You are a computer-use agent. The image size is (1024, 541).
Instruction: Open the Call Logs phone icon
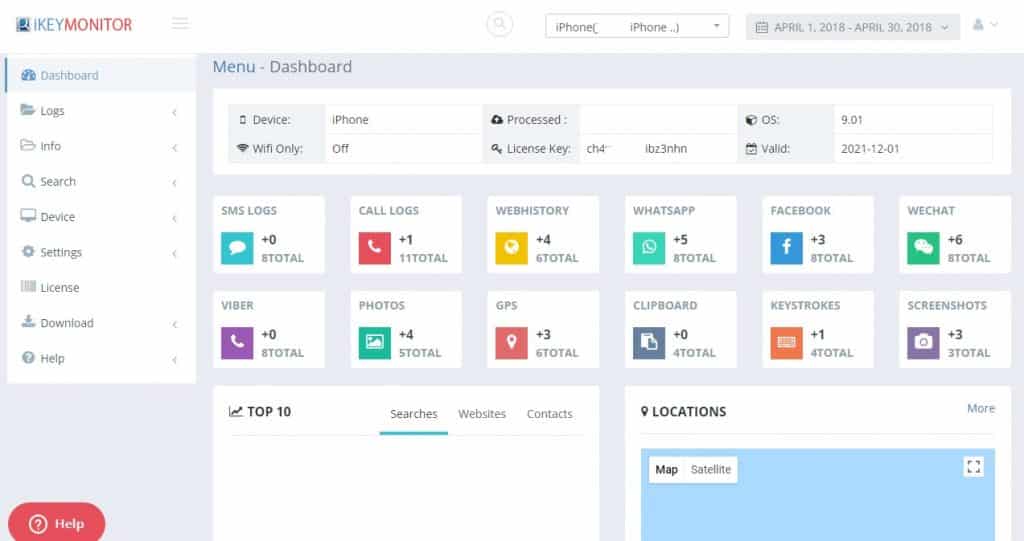pos(374,248)
